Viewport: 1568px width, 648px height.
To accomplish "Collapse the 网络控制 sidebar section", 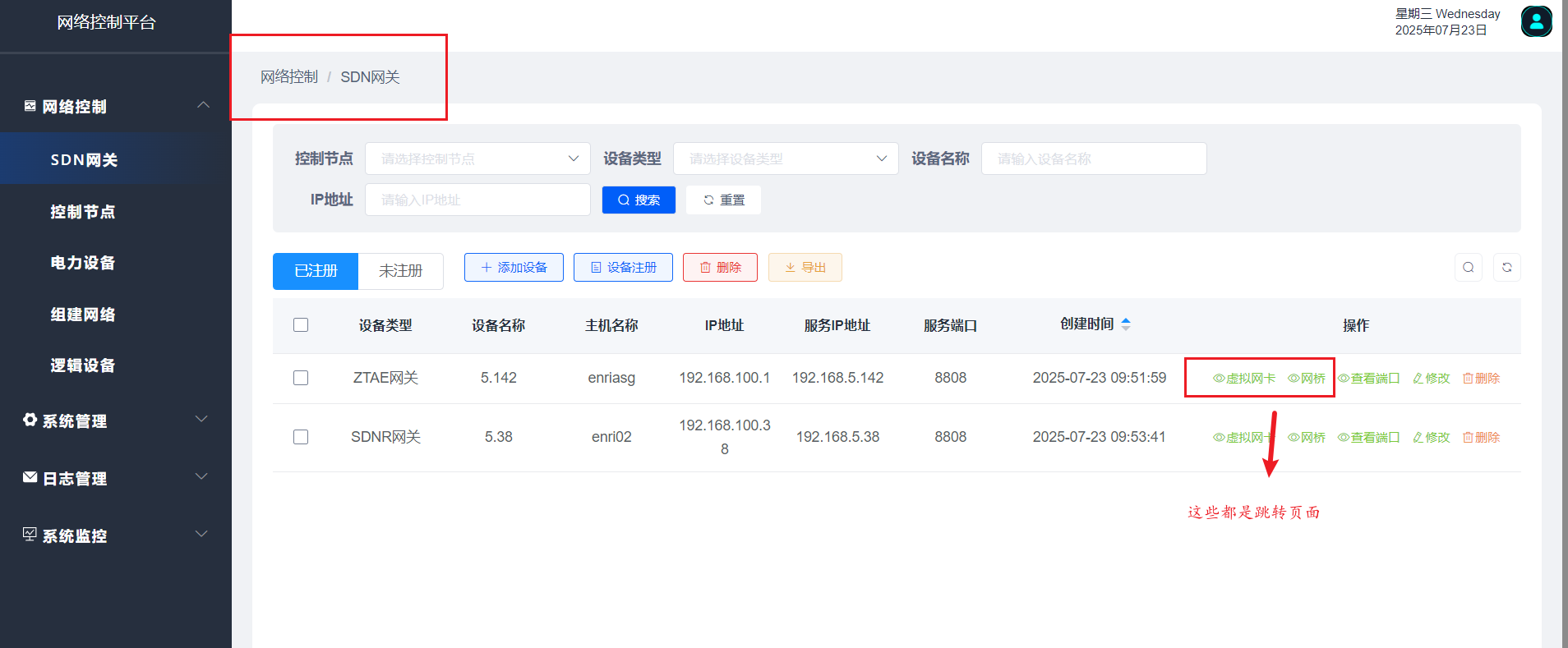I will tap(203, 105).
